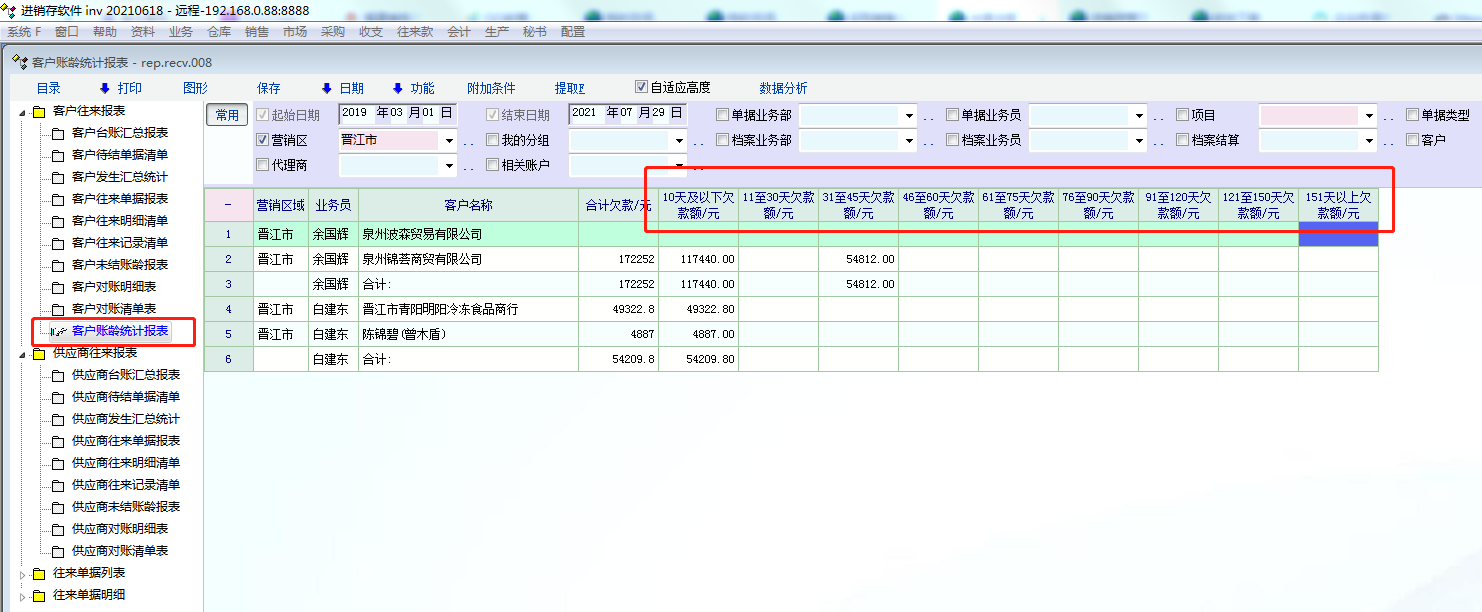
Task: Click the 常用 button
Action: pos(227,115)
